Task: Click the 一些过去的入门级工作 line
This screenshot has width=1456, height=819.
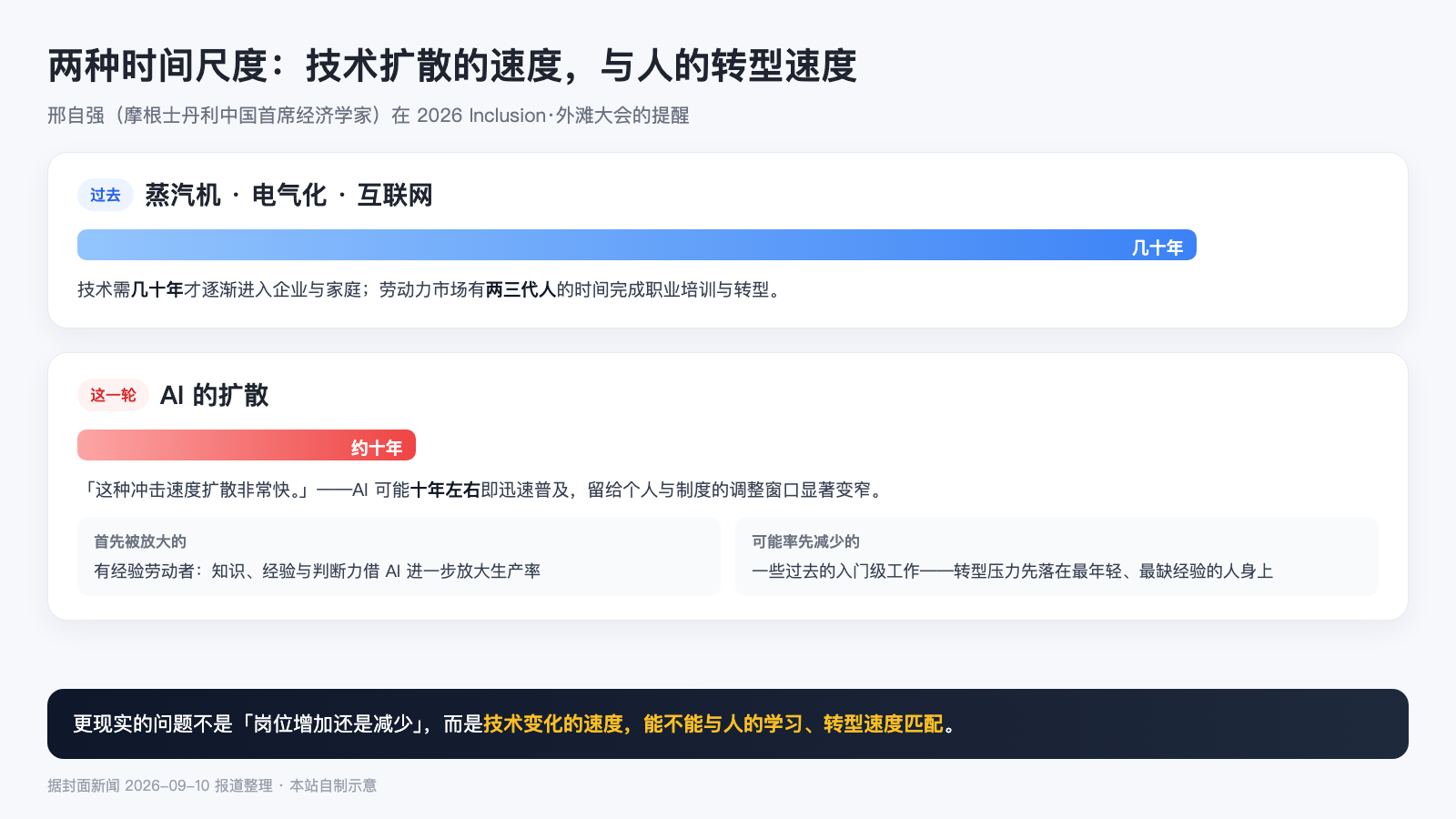Action: click(x=1013, y=571)
